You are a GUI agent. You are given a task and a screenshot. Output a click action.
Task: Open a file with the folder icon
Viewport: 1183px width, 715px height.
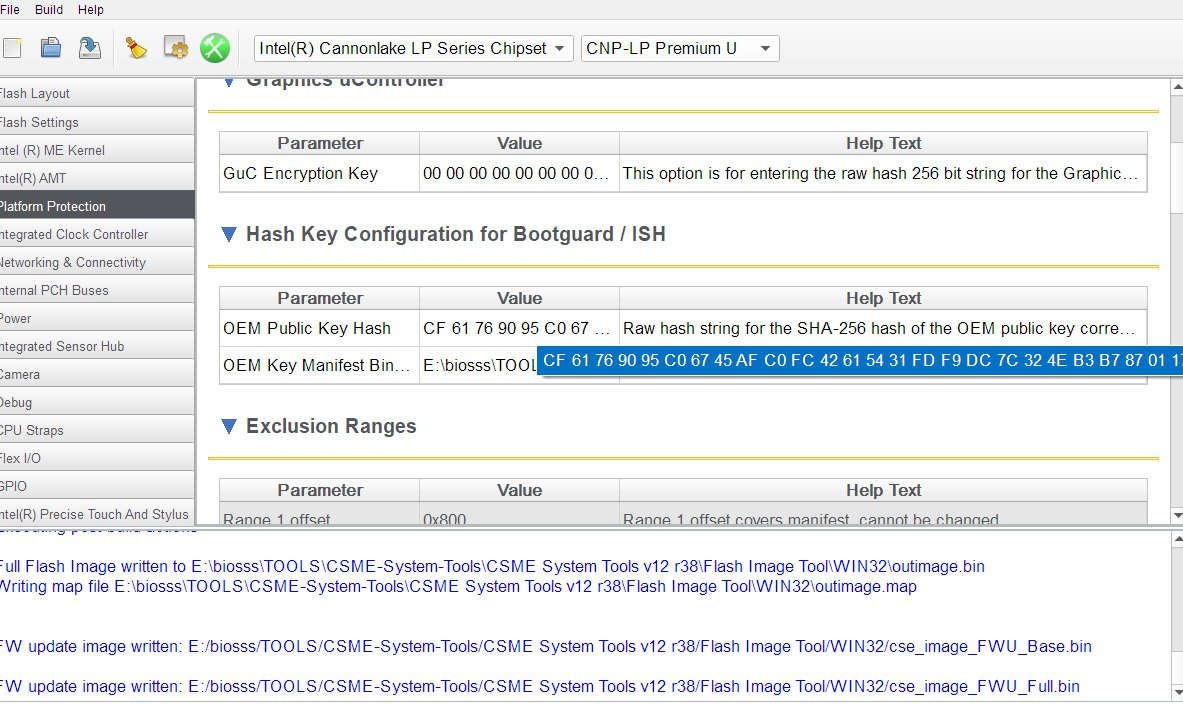(51, 48)
